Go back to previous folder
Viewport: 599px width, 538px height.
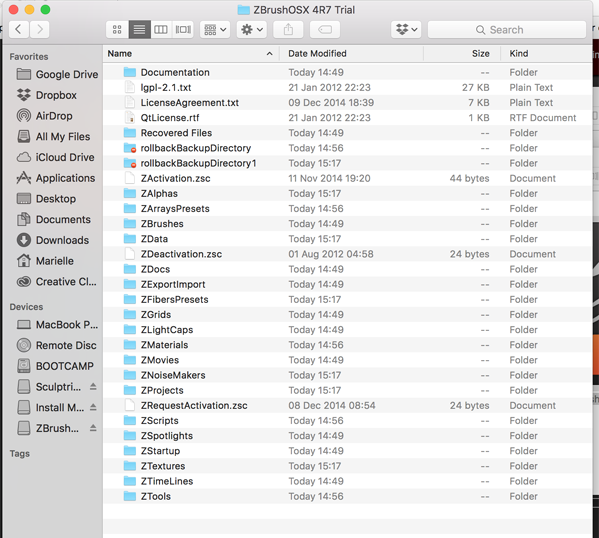point(18,29)
